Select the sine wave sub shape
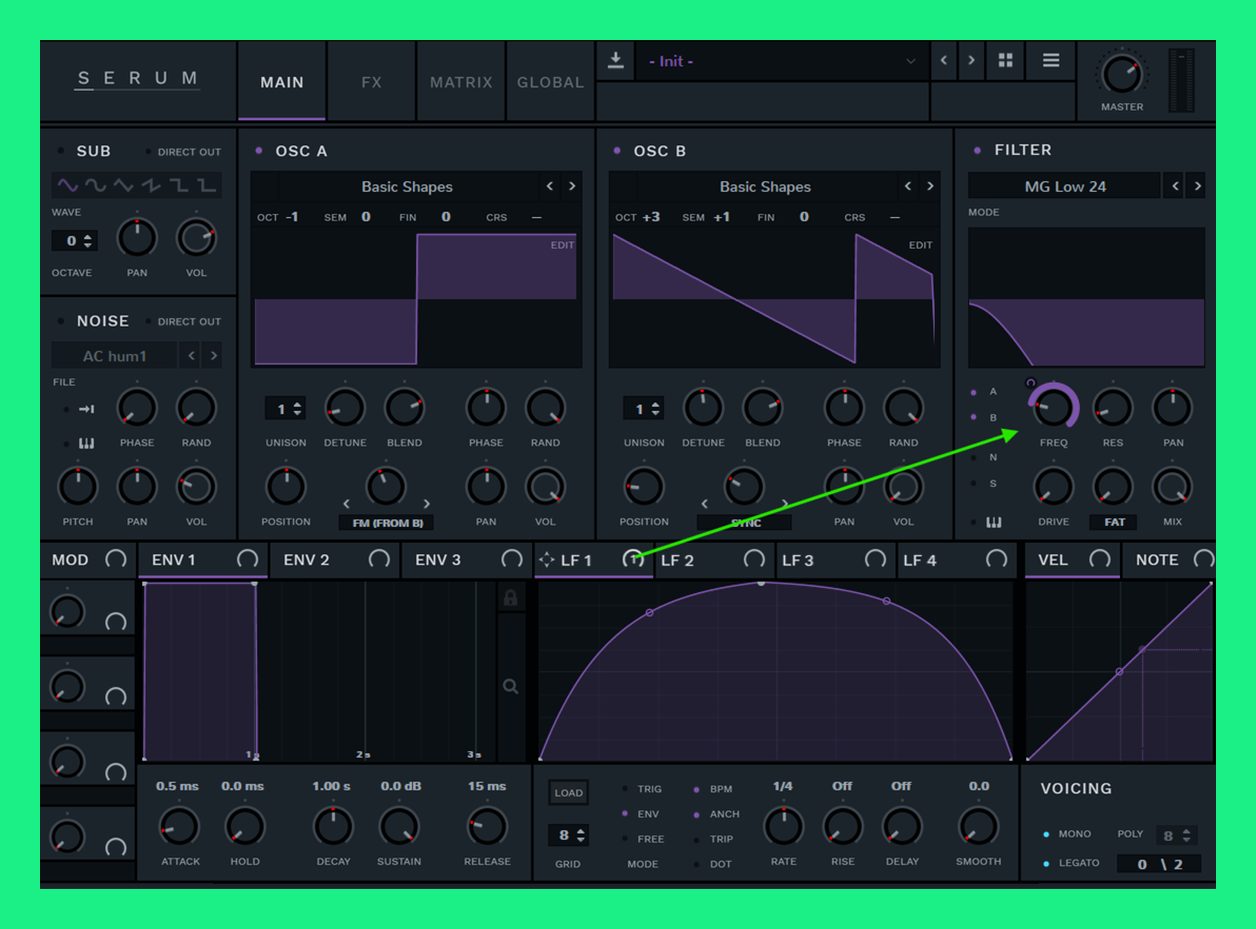The image size is (1256, 929). tap(67, 186)
